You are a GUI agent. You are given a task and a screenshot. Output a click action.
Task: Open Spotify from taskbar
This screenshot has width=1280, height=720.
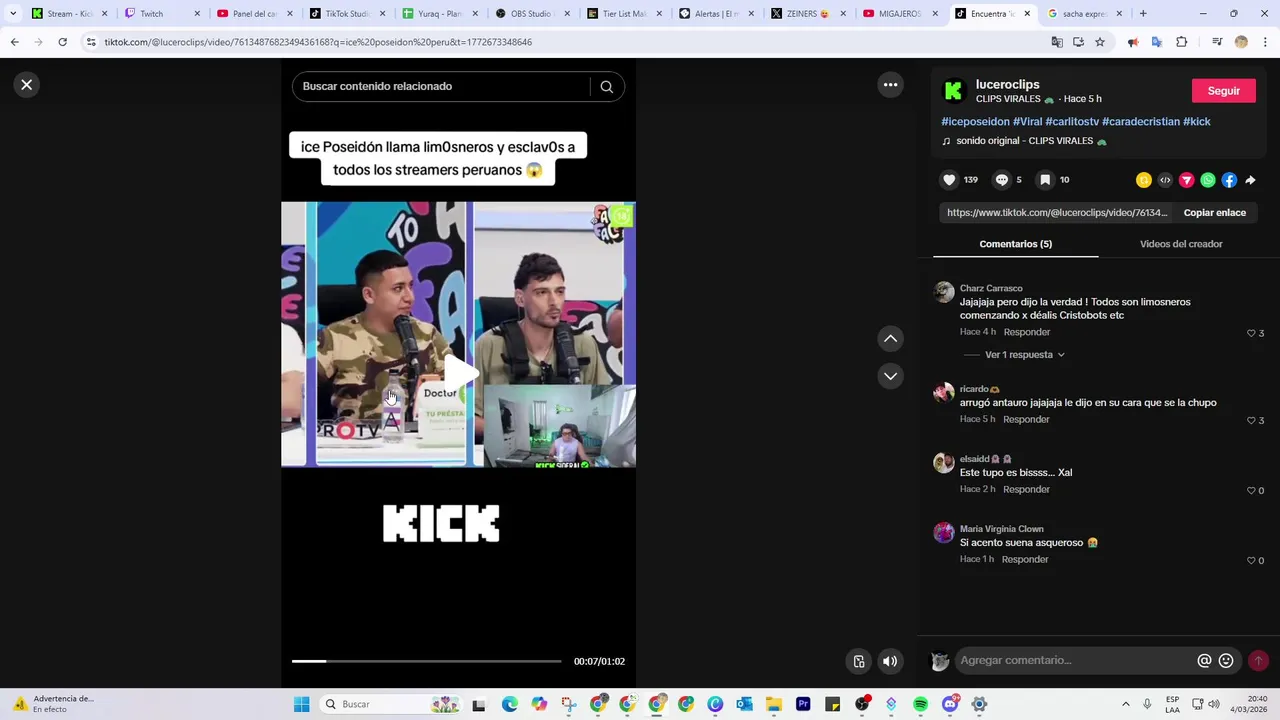pyautogui.click(x=920, y=704)
